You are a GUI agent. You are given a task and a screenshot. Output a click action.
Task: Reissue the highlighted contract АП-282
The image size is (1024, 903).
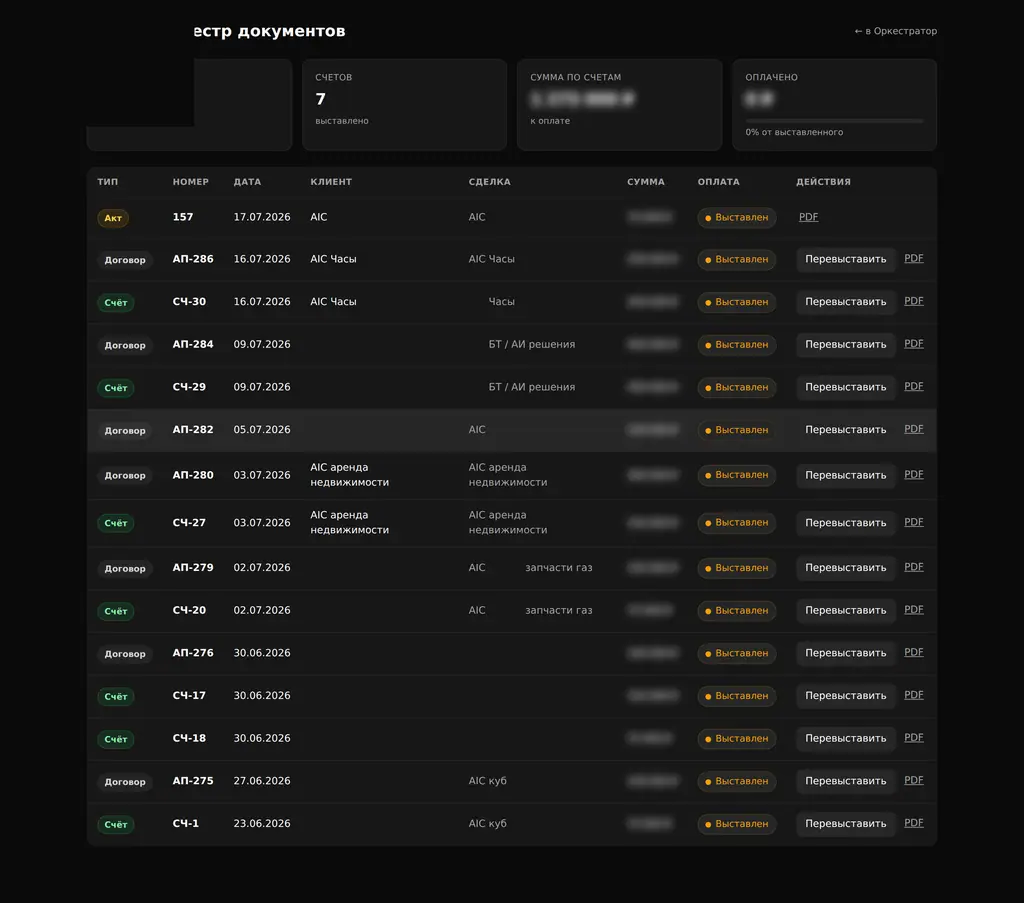click(x=845, y=430)
